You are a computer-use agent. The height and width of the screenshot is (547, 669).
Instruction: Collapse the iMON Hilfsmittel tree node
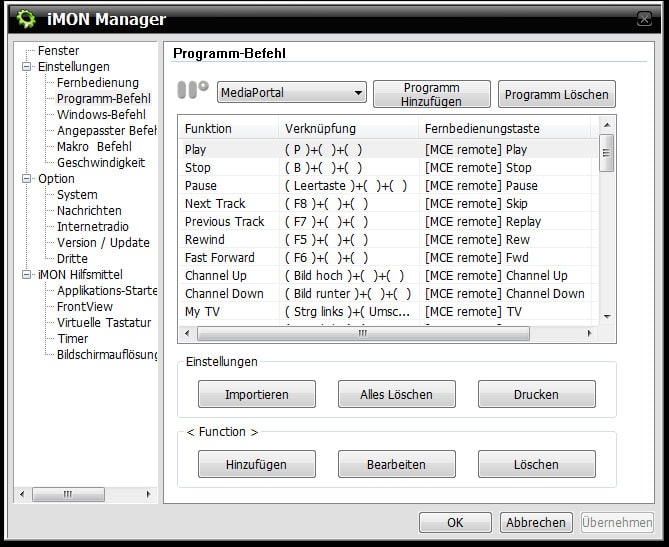pyautogui.click(x=27, y=275)
